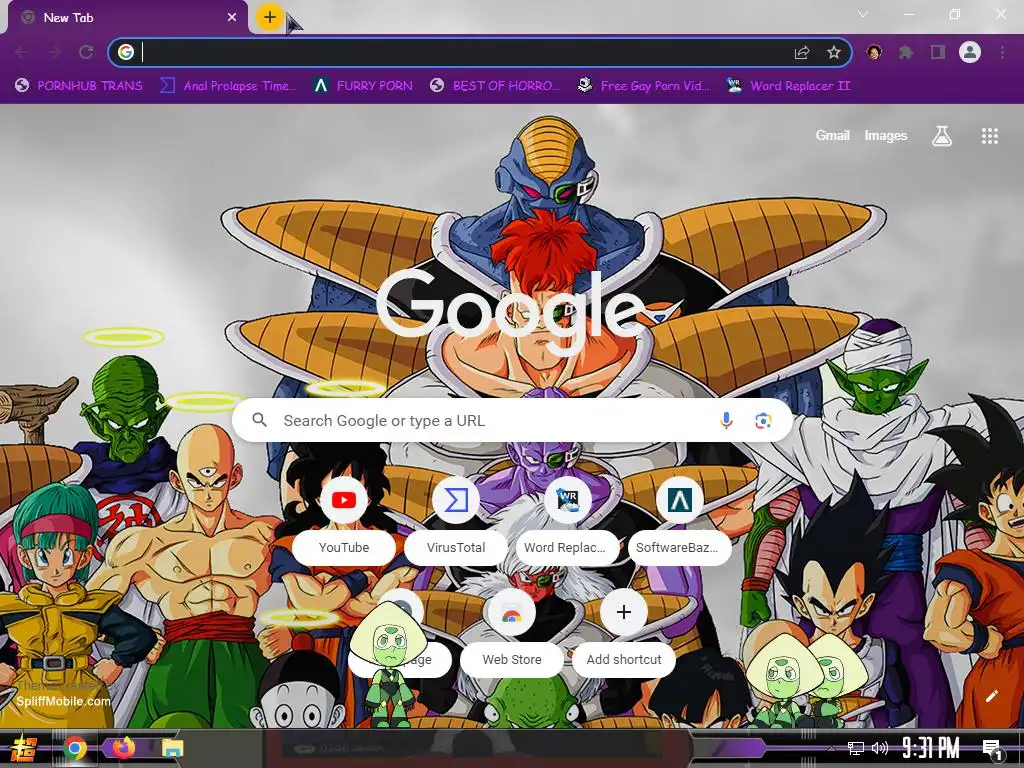Open the Gmail link
The image size is (1024, 768).
coord(833,136)
